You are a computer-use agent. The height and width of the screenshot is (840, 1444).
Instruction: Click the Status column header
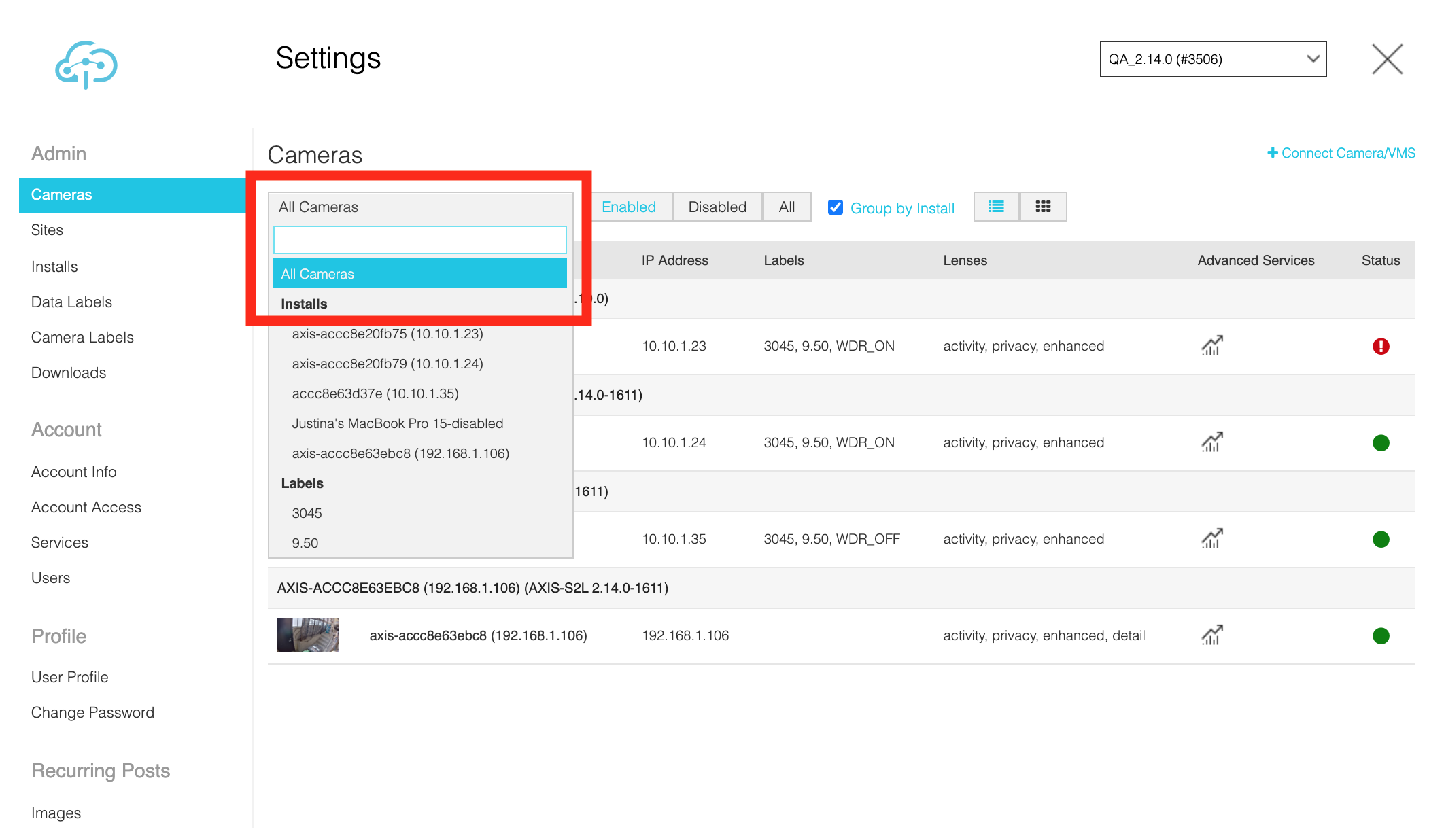tap(1380, 260)
